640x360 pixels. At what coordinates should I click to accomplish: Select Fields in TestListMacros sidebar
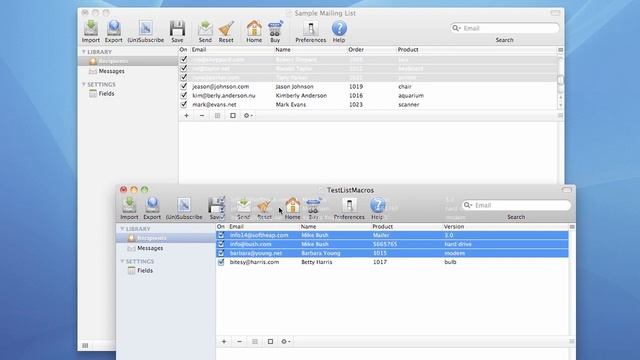(145, 270)
